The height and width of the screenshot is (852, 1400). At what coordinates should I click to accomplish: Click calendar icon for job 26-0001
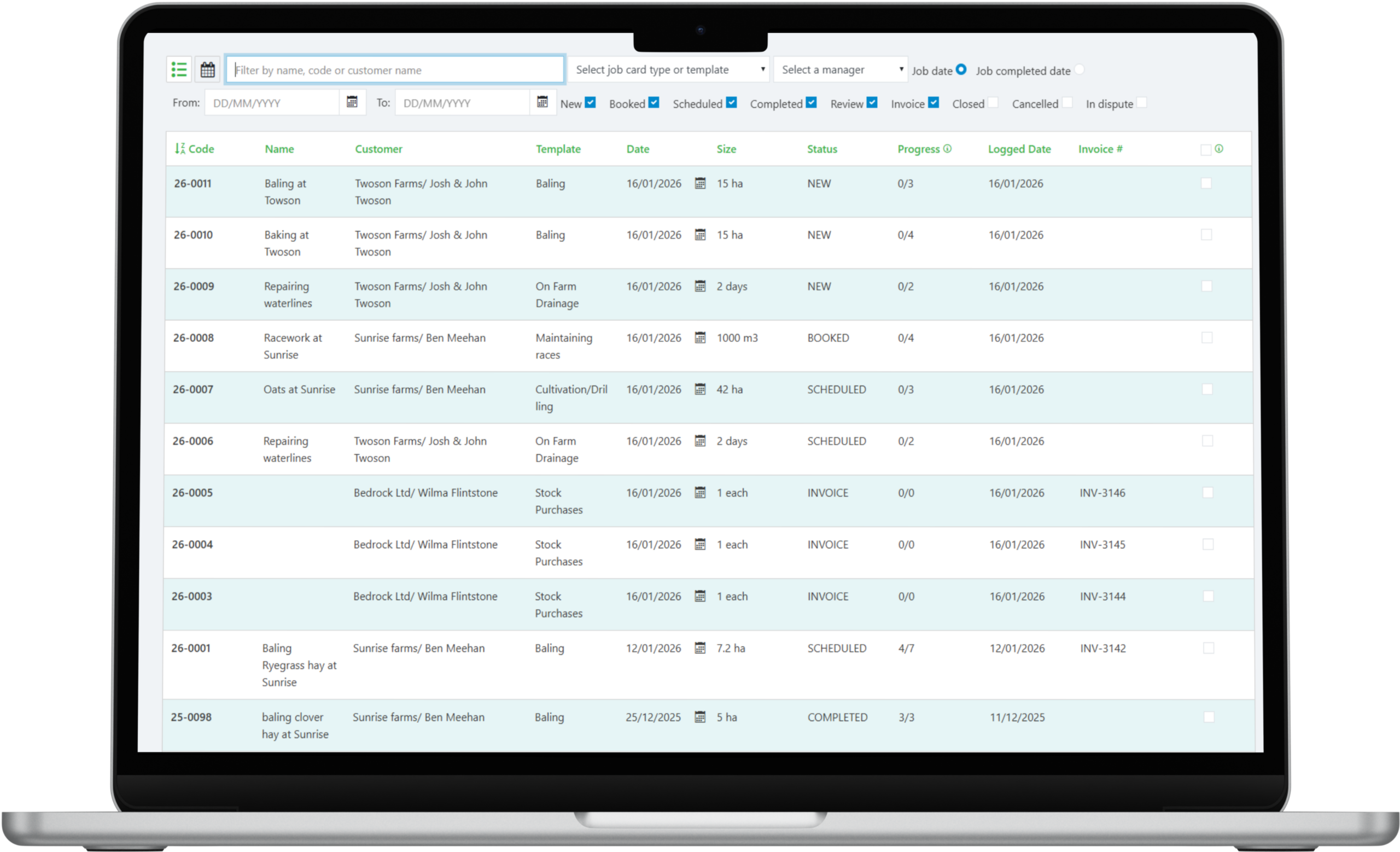click(700, 648)
